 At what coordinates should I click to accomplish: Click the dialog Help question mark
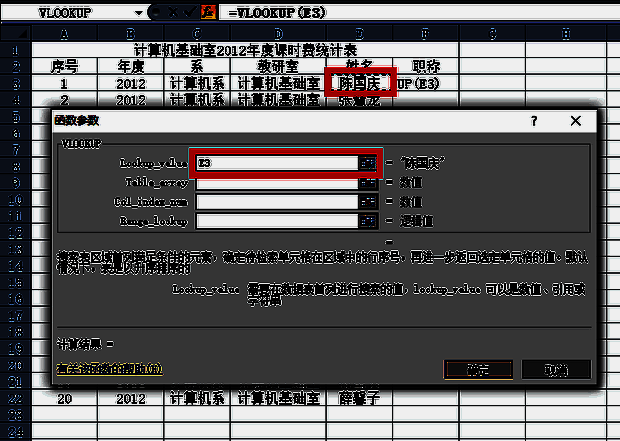click(x=534, y=120)
